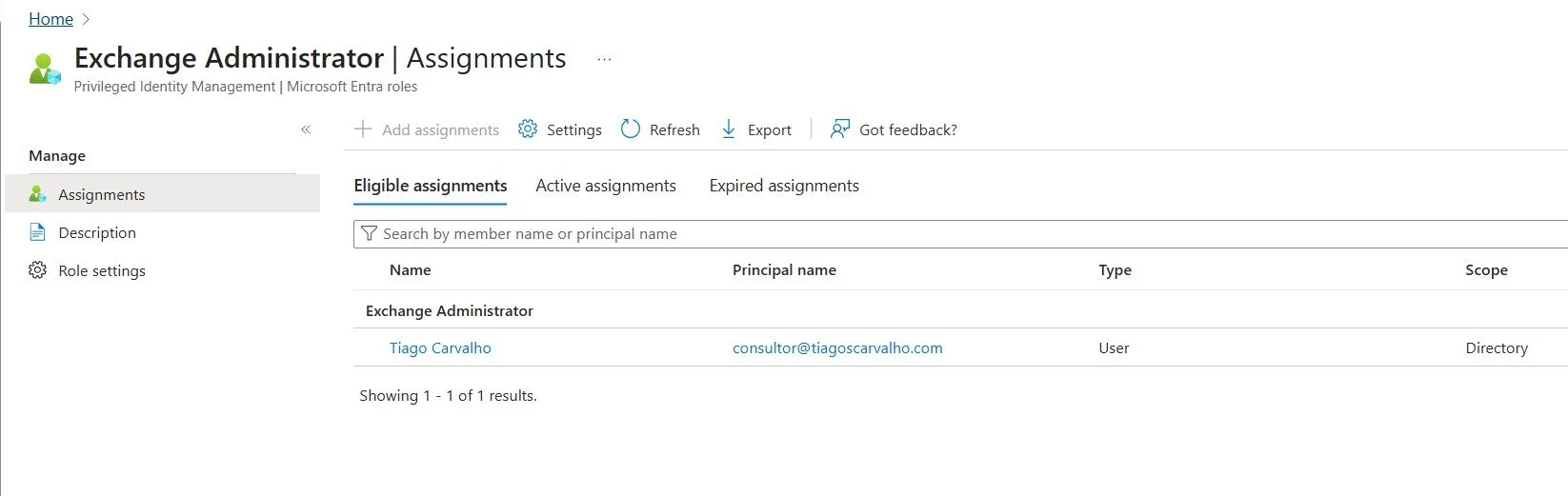Click the Refresh circular arrow icon
Image resolution: width=1568 pixels, height=496 pixels.
coord(630,129)
